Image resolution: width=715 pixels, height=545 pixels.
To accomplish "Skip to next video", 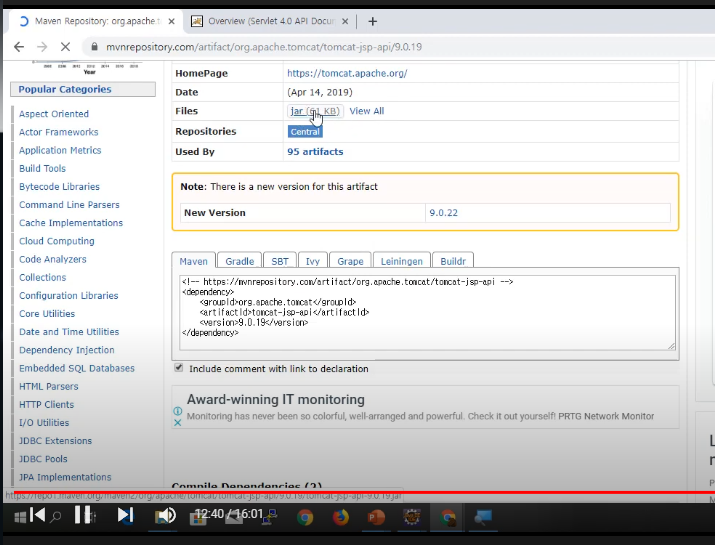I will (x=124, y=515).
